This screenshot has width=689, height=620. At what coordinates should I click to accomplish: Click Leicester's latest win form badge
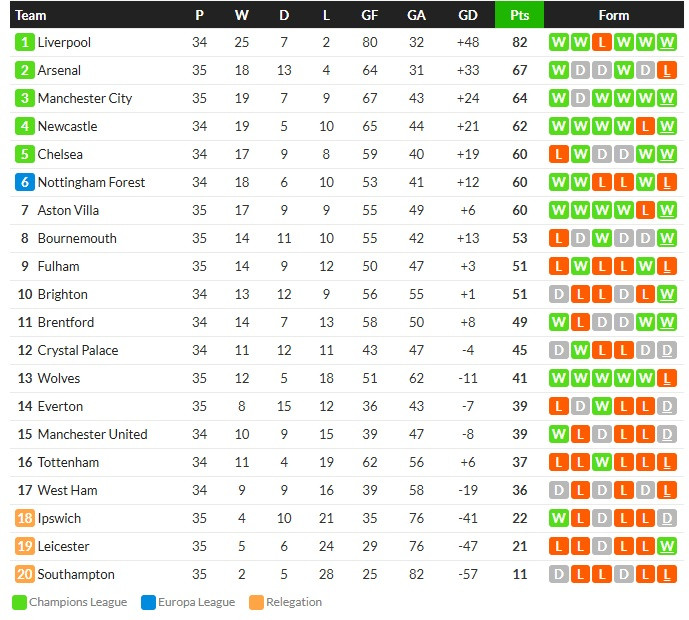tap(667, 546)
